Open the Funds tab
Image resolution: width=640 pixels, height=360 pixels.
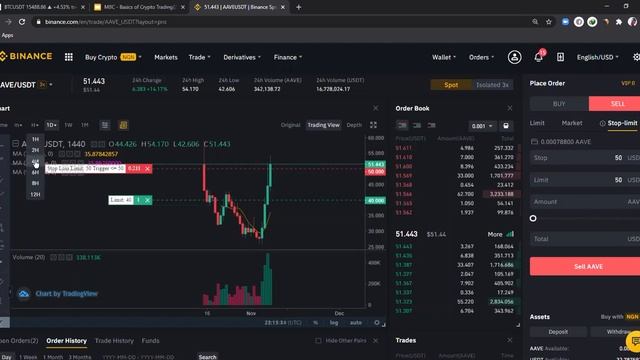[150, 340]
